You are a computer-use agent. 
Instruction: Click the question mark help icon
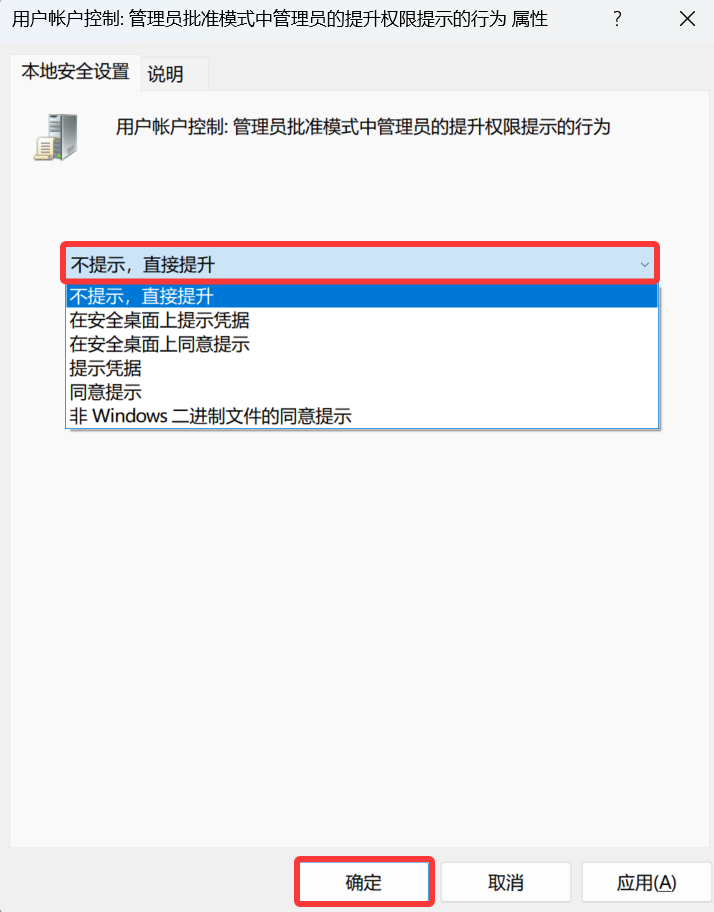[x=617, y=19]
